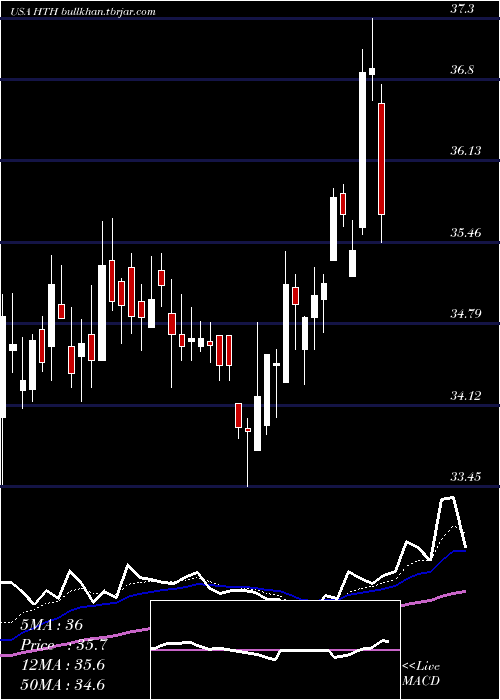Click the '5MA : 36' legend entry
The width and height of the screenshot is (500, 700).
click(51, 625)
